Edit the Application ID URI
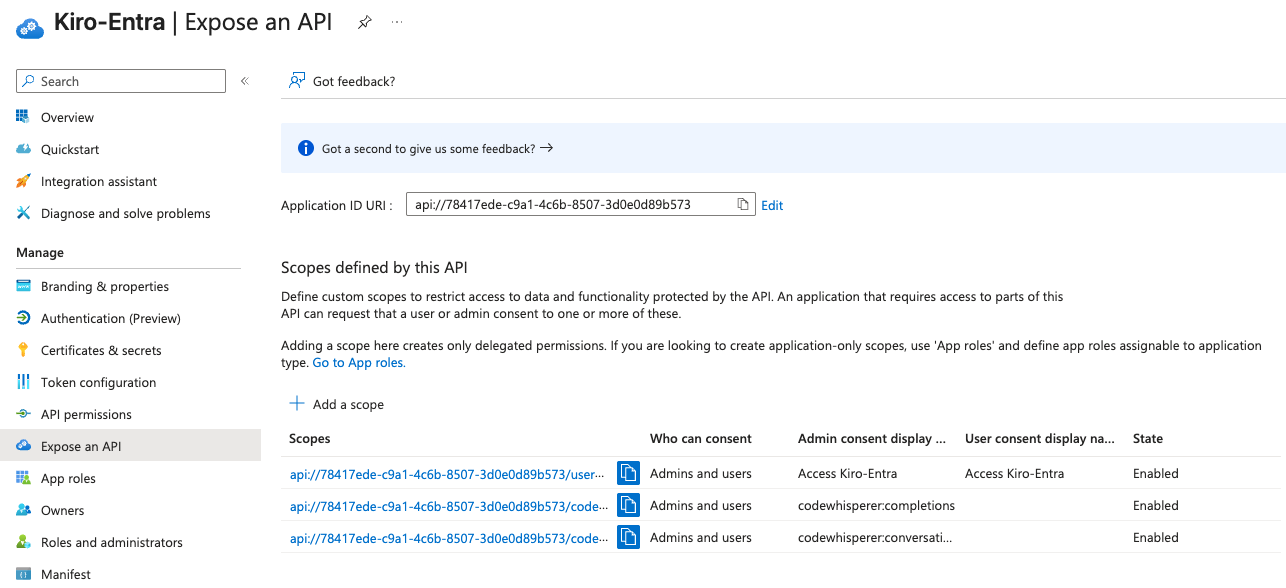Screen dimensions: 1286x588 pos(772,205)
